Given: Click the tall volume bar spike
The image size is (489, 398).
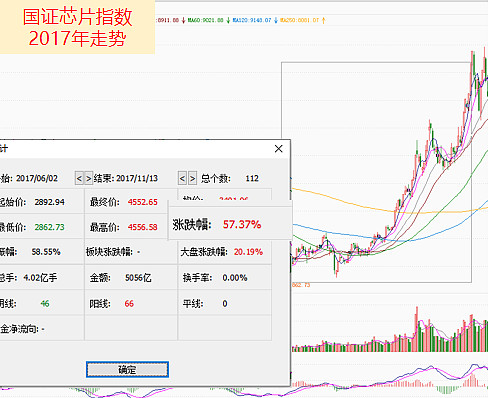Looking at the screenshot, I should click(416, 329).
